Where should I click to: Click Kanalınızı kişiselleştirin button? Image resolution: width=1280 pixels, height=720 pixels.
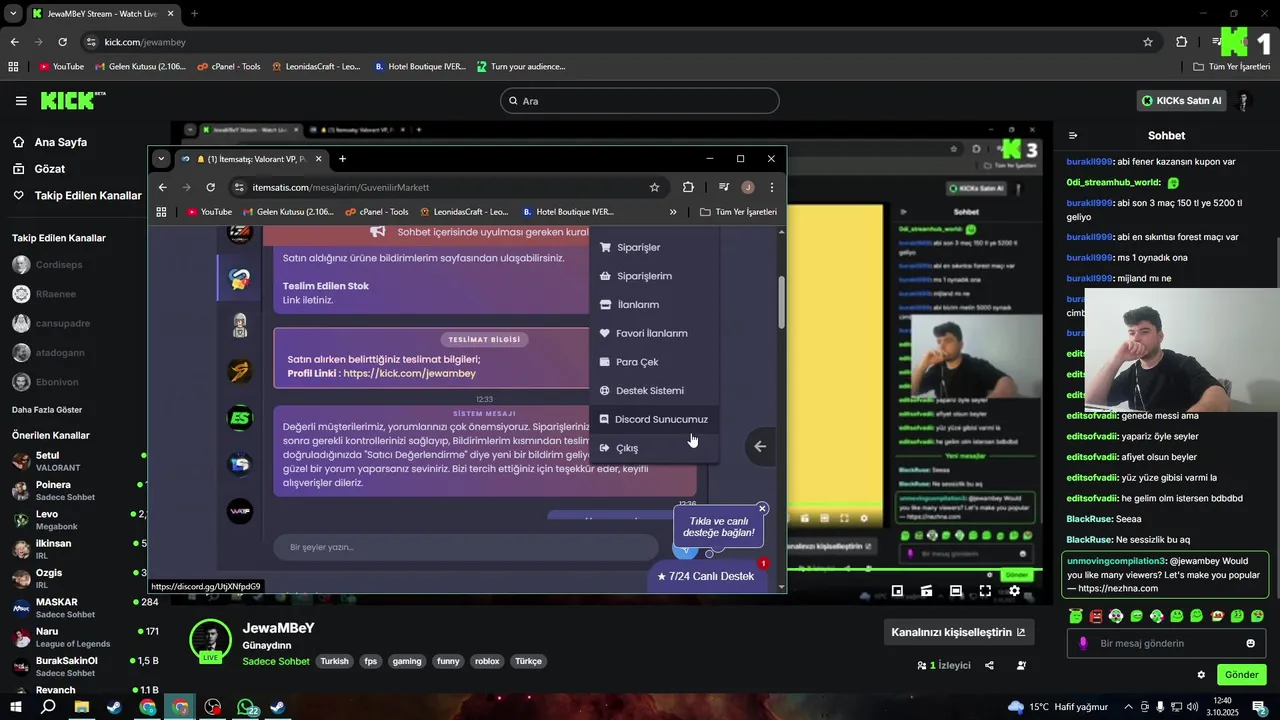[x=958, y=632]
